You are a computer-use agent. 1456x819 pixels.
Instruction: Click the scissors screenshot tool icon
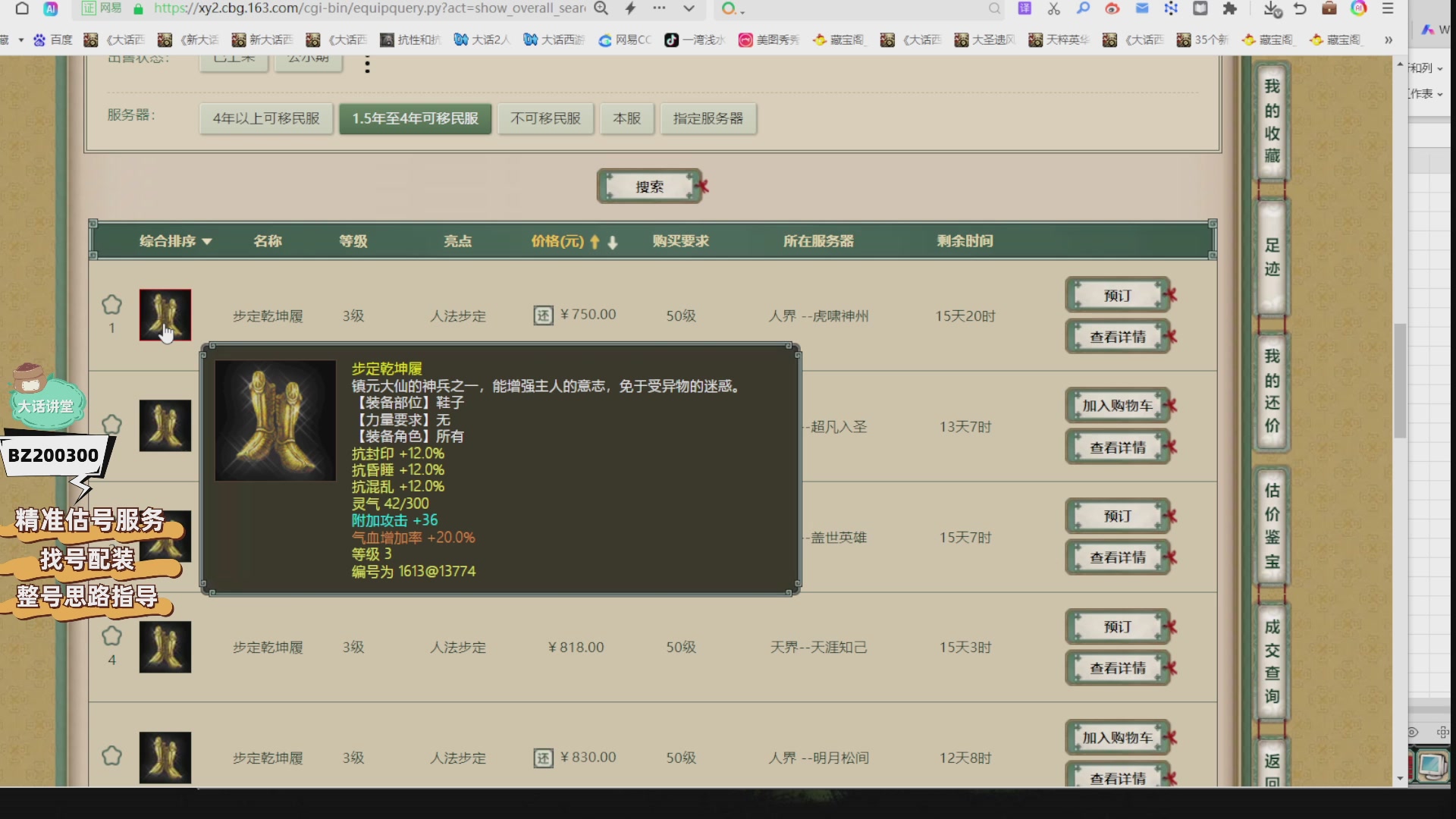[x=1054, y=8]
